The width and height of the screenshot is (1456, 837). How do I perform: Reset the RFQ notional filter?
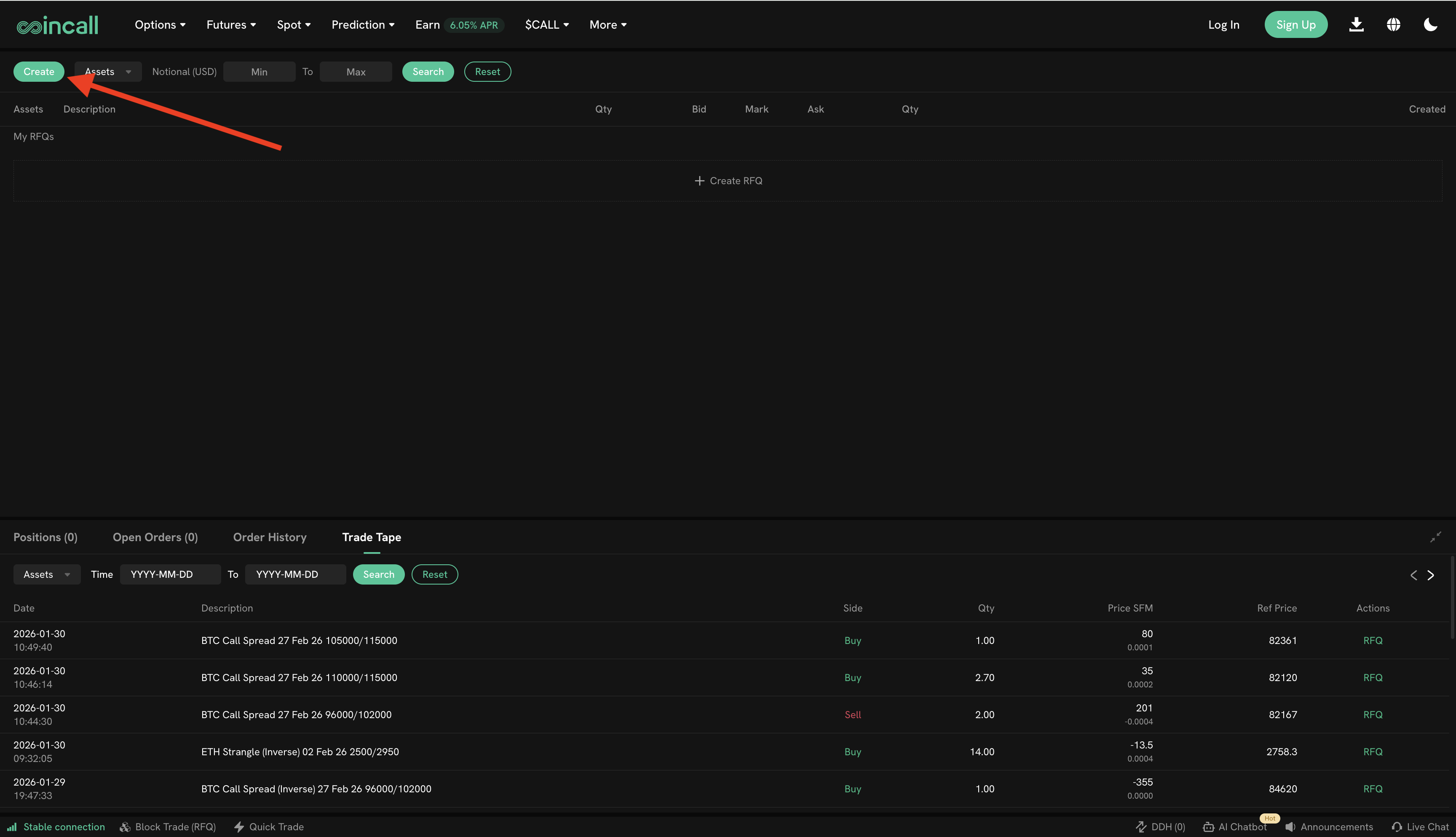click(487, 72)
